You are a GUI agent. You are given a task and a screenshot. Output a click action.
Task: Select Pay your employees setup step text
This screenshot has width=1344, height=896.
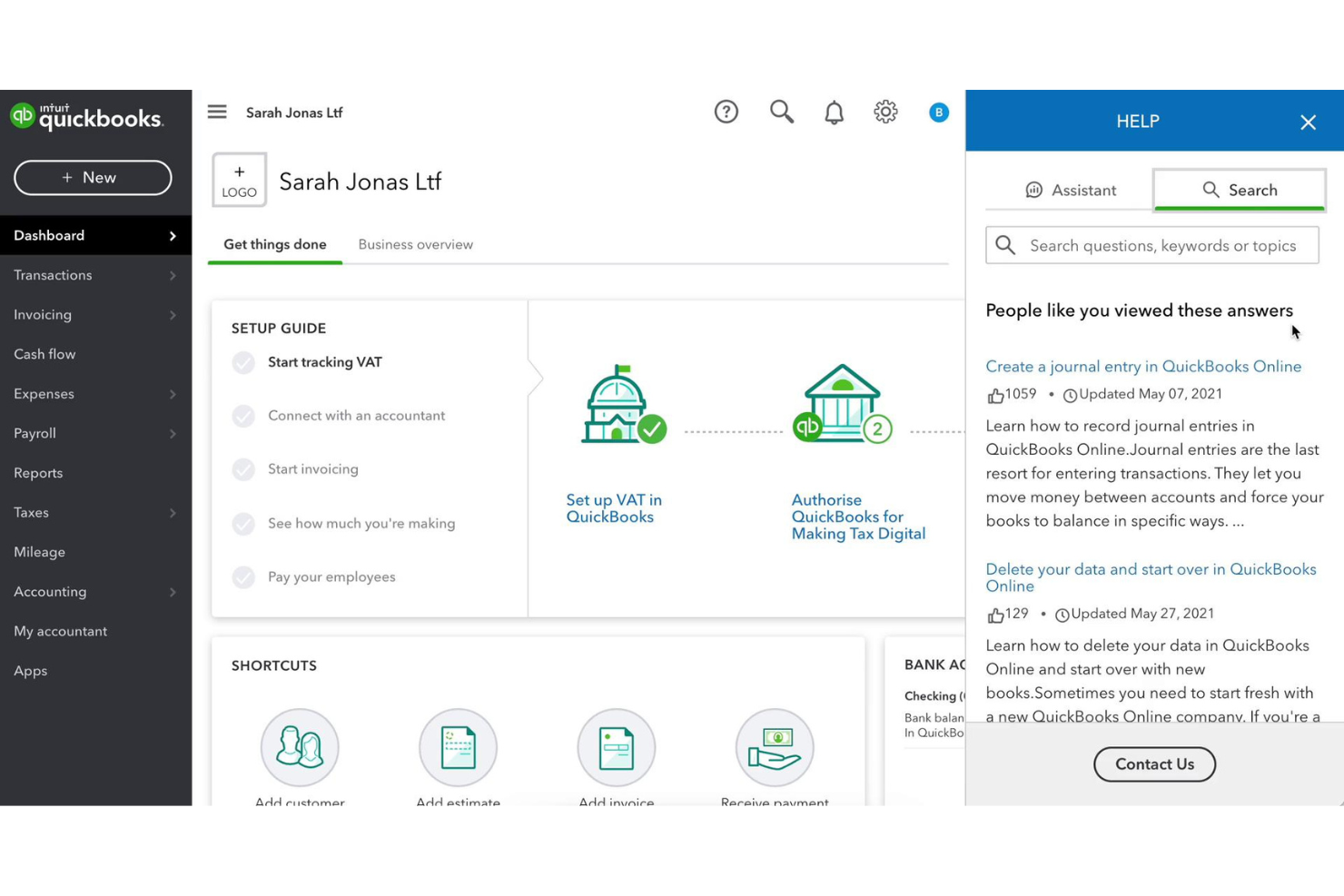click(331, 577)
